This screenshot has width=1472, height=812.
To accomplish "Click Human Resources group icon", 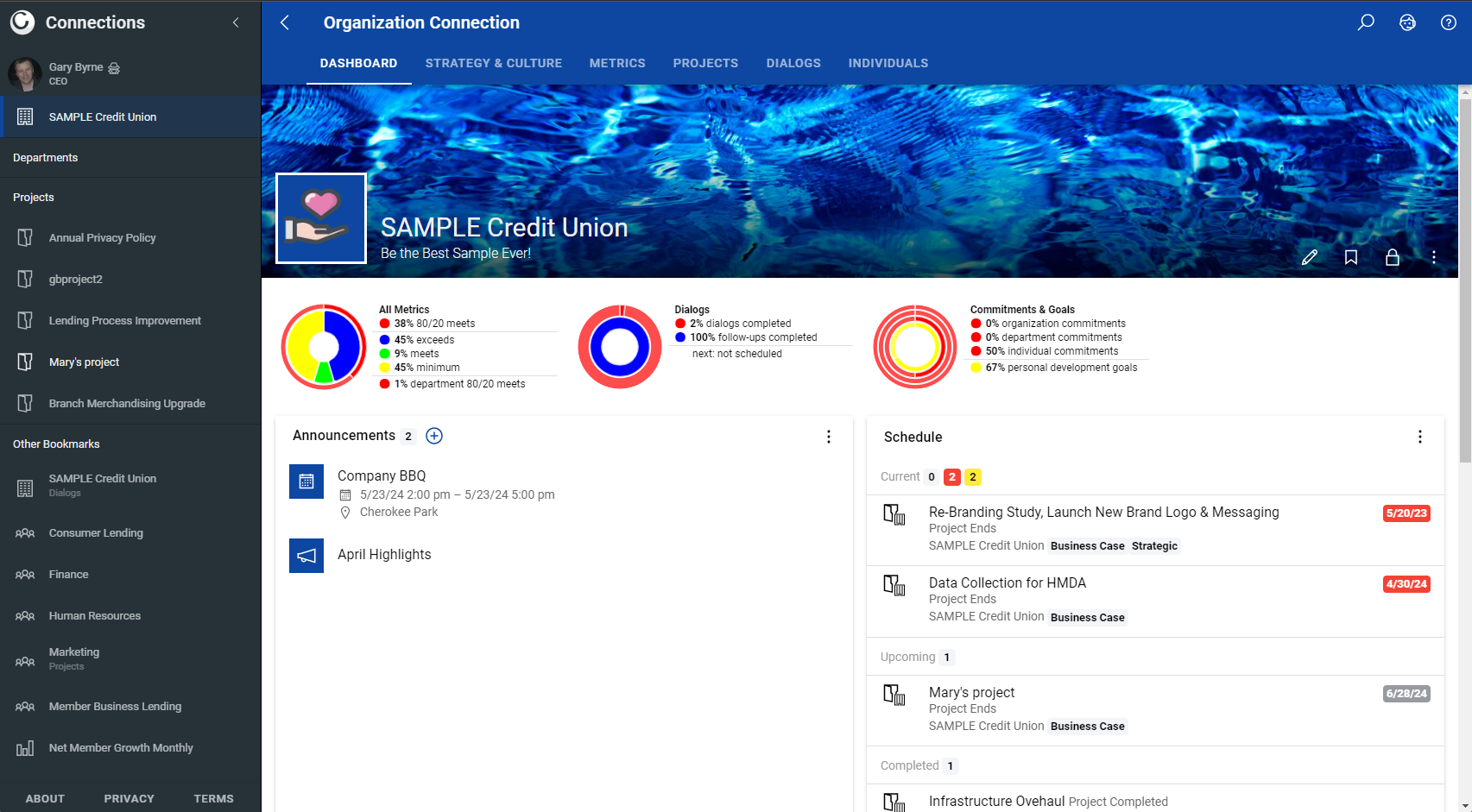I will pyautogui.click(x=25, y=616).
